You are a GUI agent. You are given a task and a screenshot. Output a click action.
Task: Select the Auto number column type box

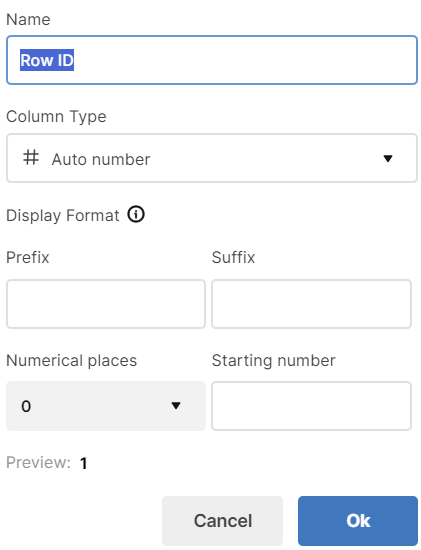[x=212, y=158]
